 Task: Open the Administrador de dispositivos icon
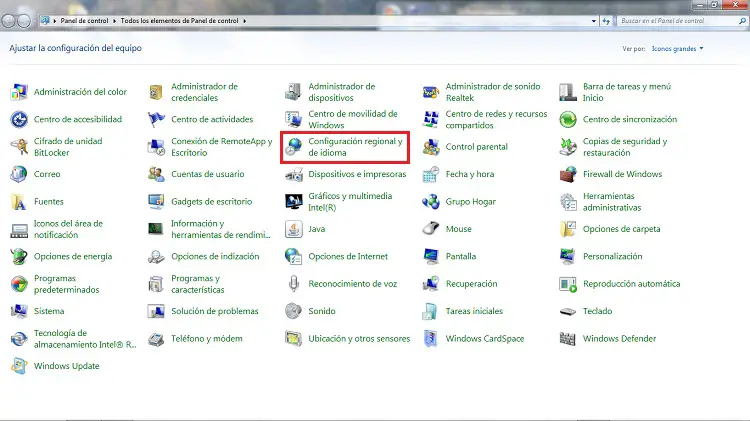point(293,92)
